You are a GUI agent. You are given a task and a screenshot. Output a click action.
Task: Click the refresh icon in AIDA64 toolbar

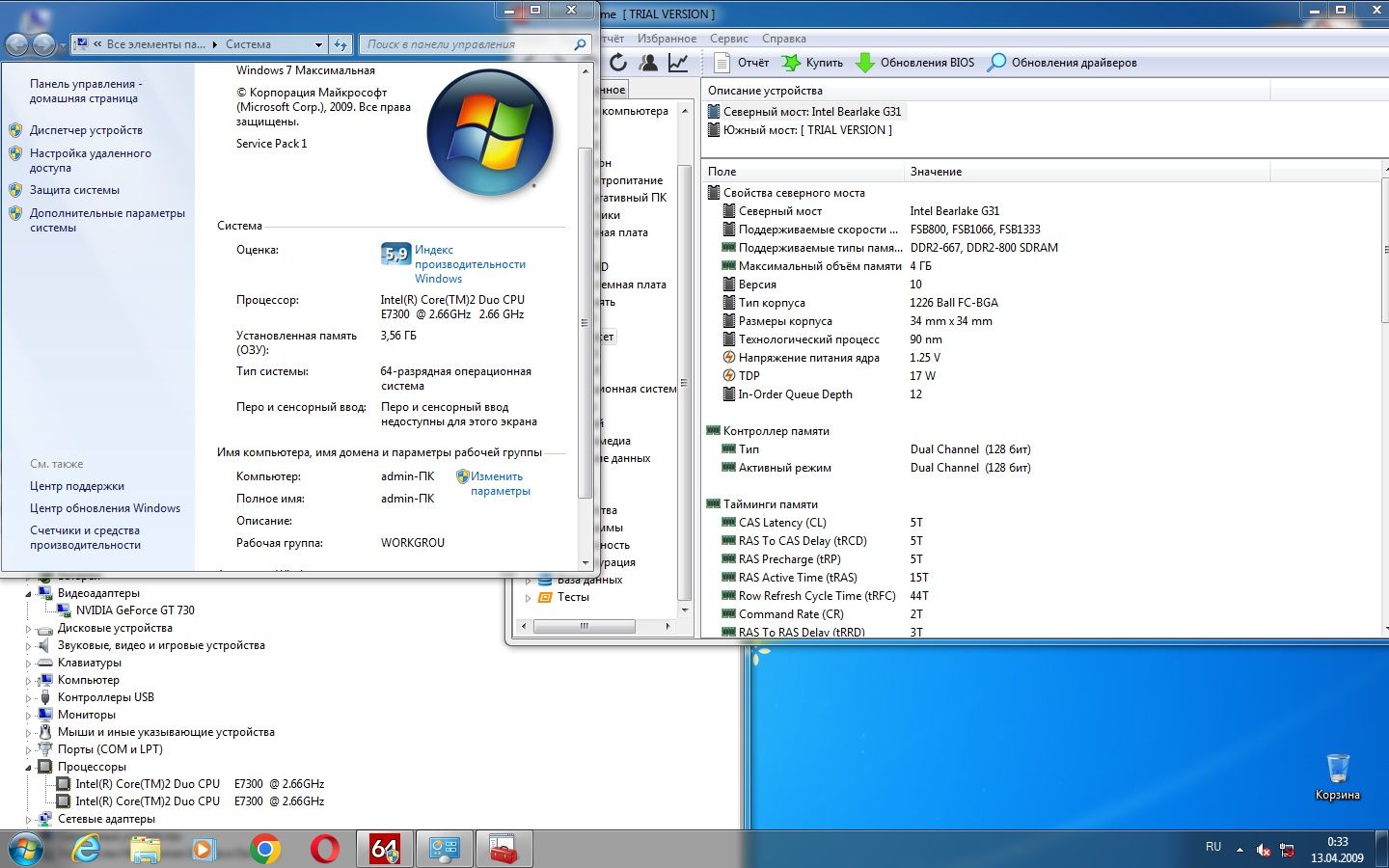point(618,63)
